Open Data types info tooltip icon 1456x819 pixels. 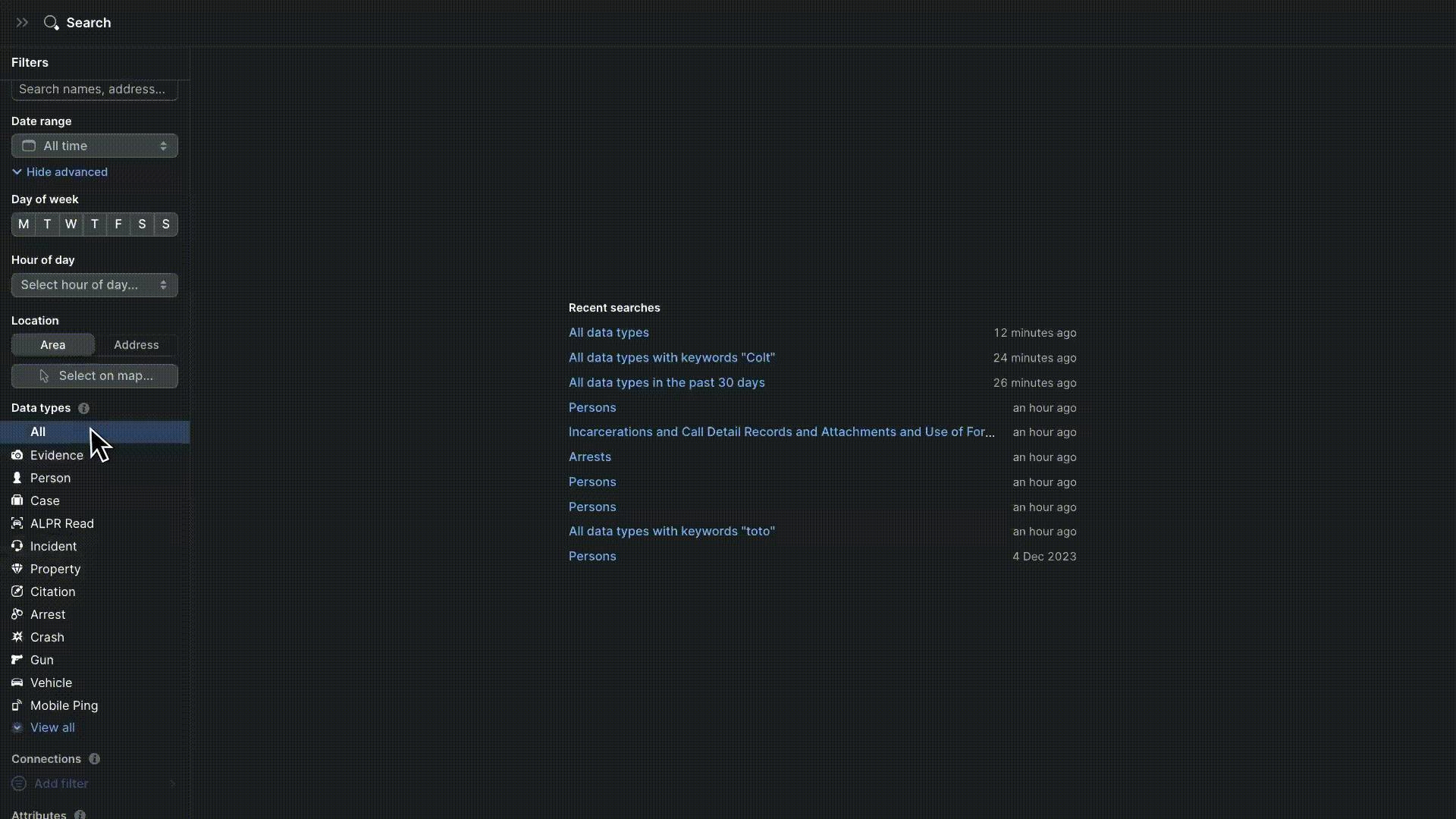coord(83,408)
